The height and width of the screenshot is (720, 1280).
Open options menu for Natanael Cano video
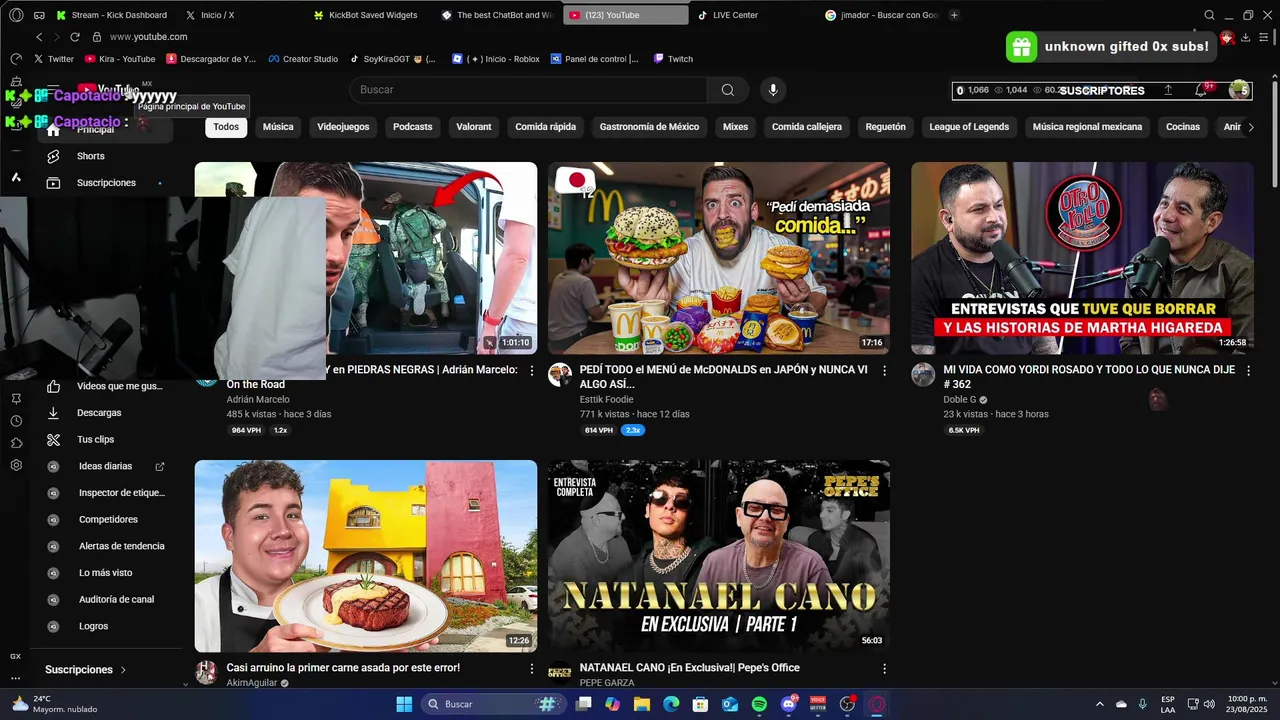click(884, 668)
